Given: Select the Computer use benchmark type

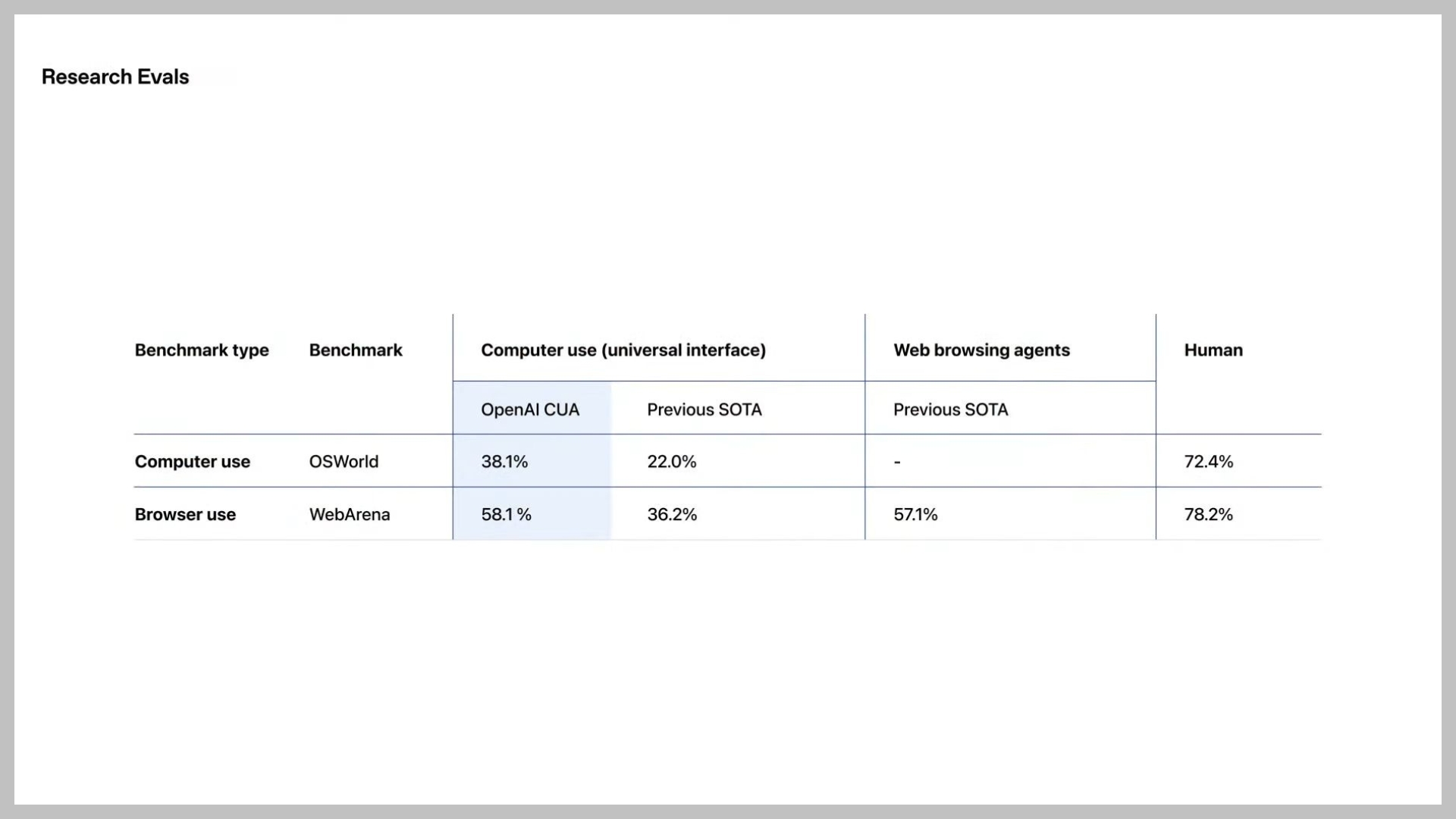Looking at the screenshot, I should (192, 461).
